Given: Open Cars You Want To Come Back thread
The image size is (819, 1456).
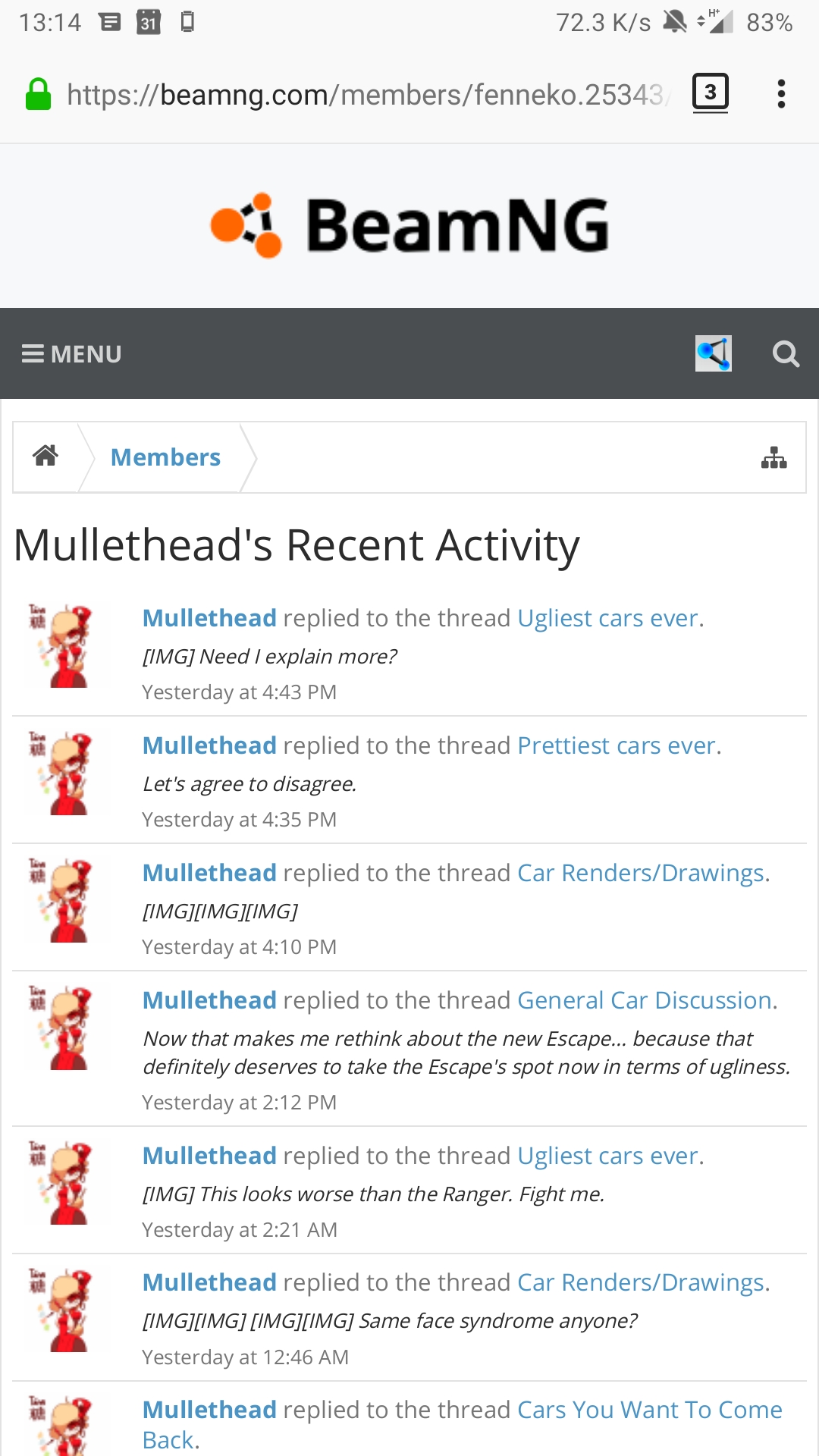Looking at the screenshot, I should click(463, 1424).
